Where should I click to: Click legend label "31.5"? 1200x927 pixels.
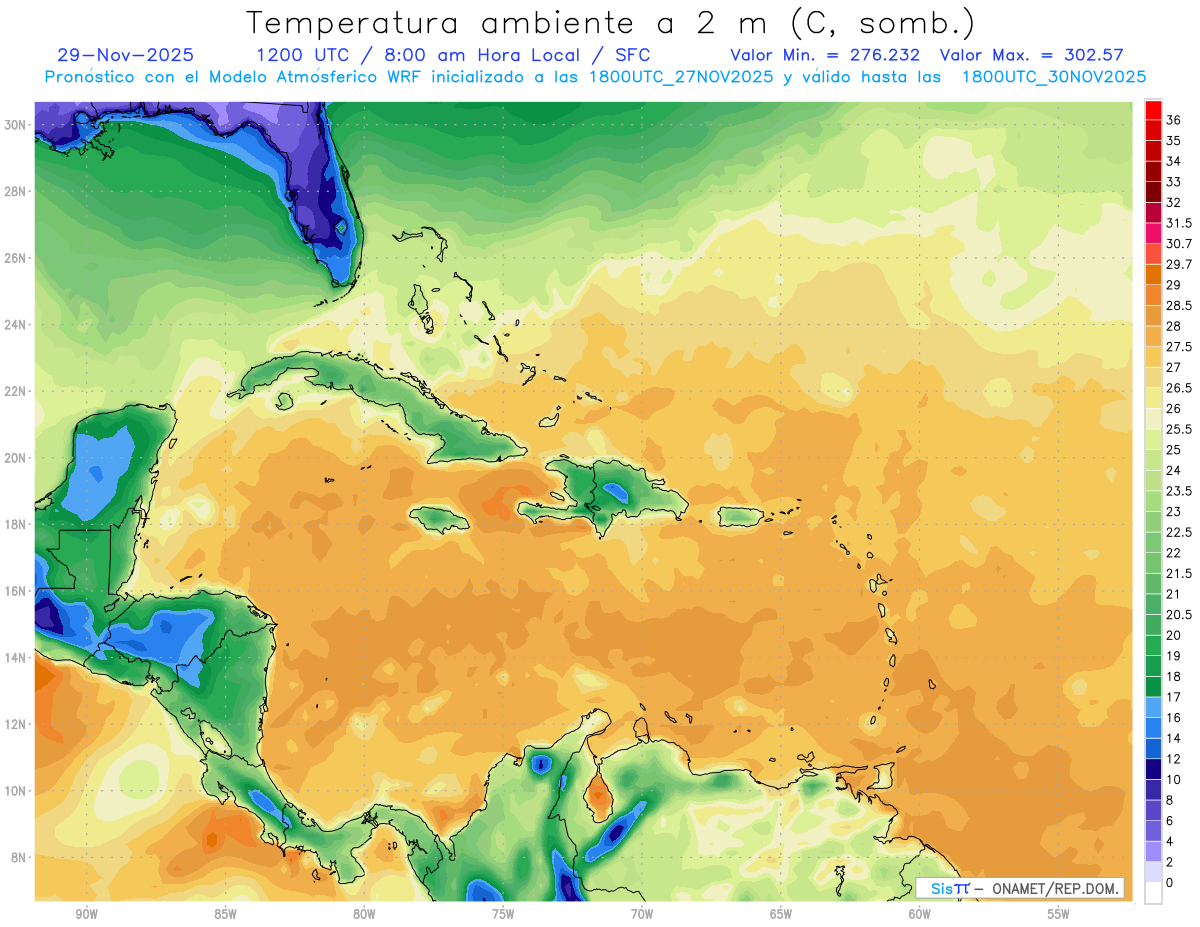[1179, 223]
